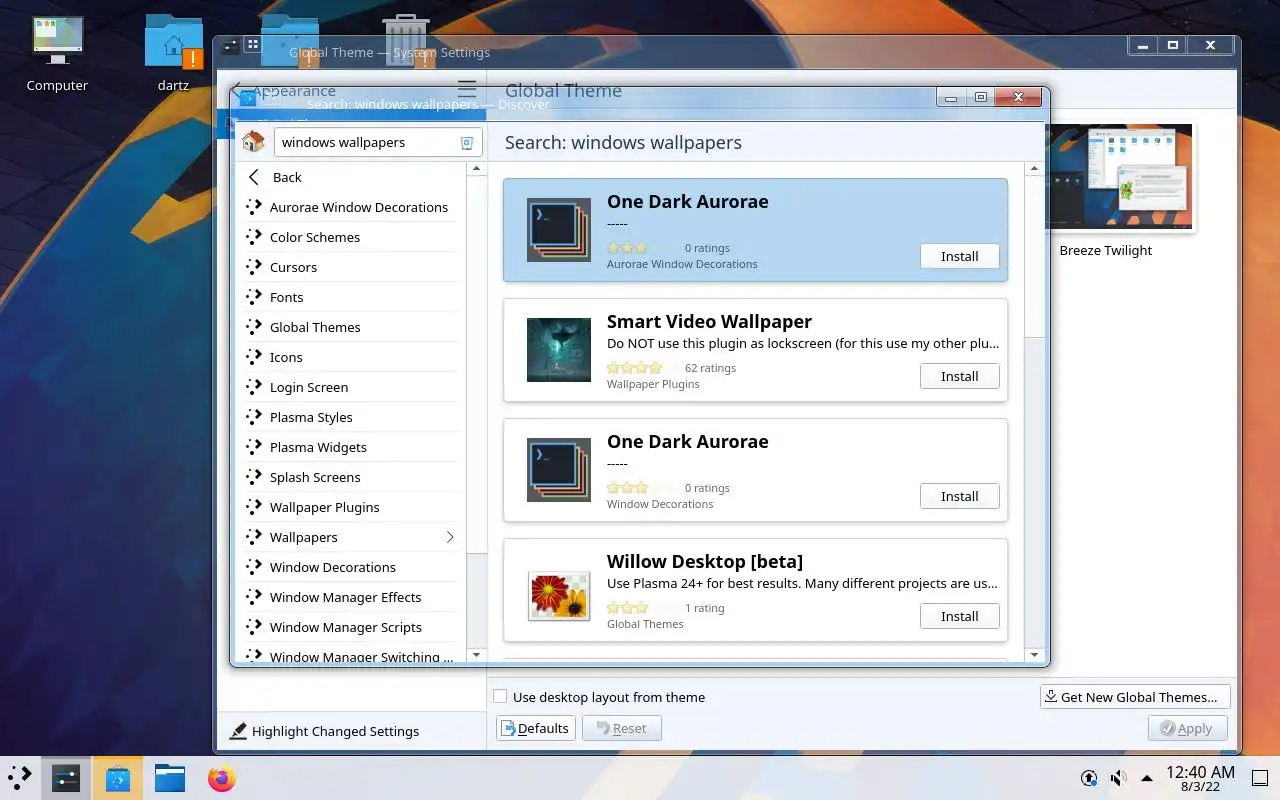Install the first One Dark Aurorae

point(959,256)
